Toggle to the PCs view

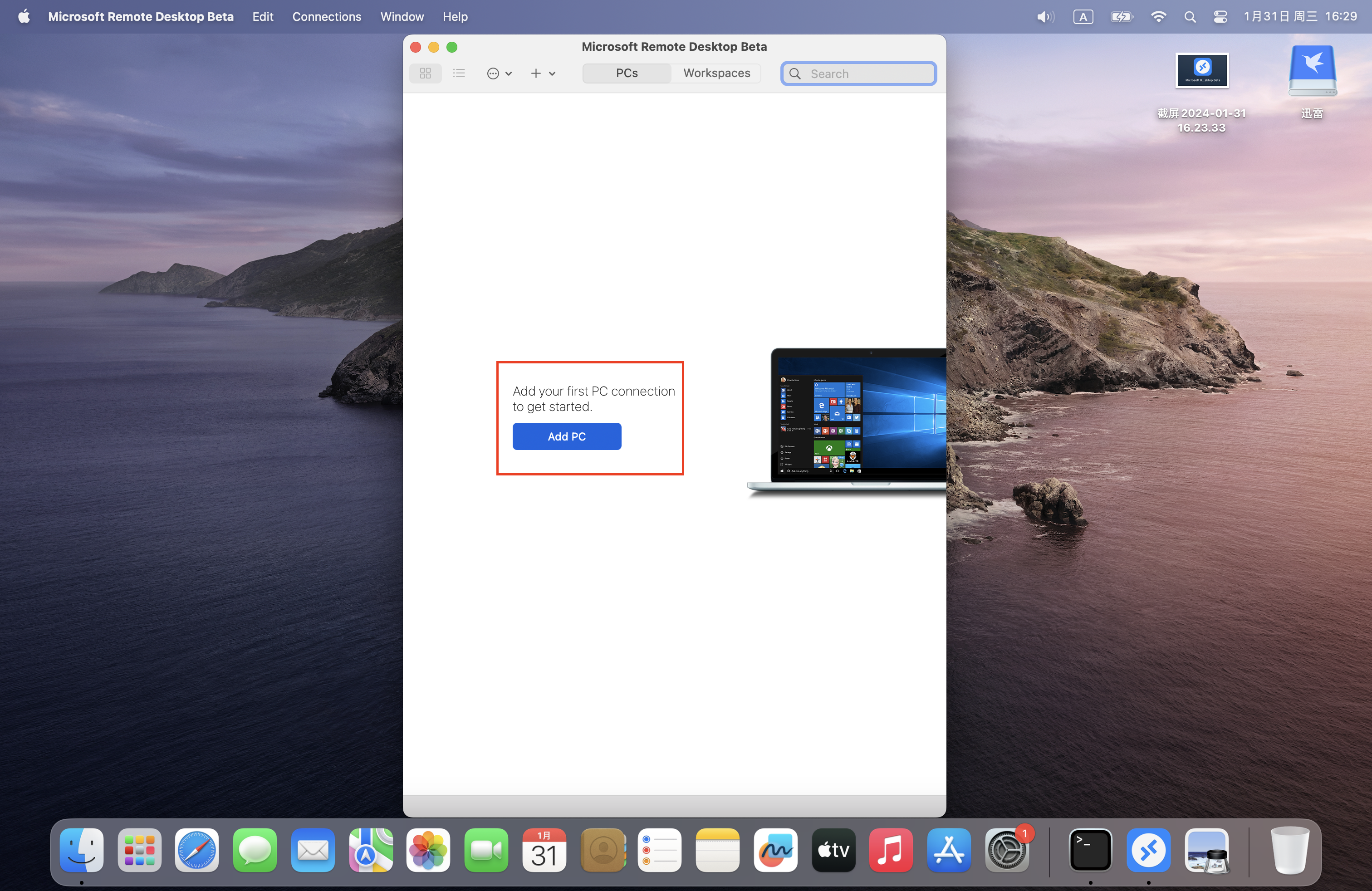coord(626,73)
